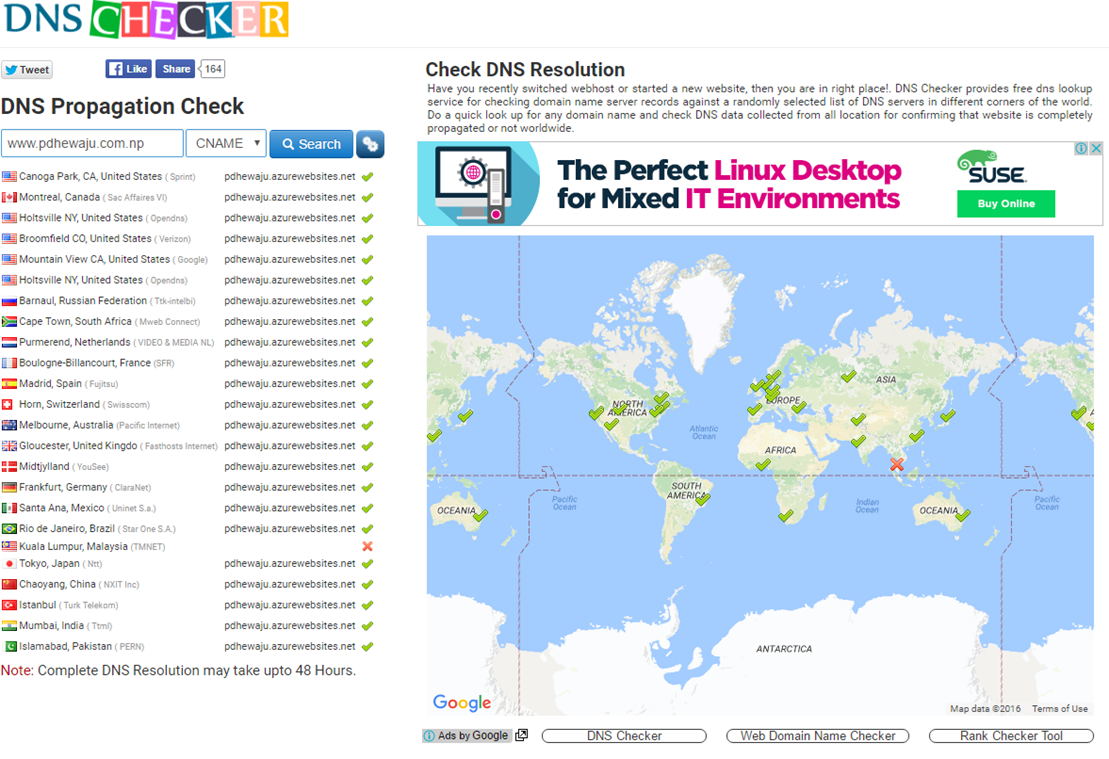Image resolution: width=1109 pixels, height=759 pixels.
Task: Click the Check DNS Resolution heading
Action: click(525, 69)
